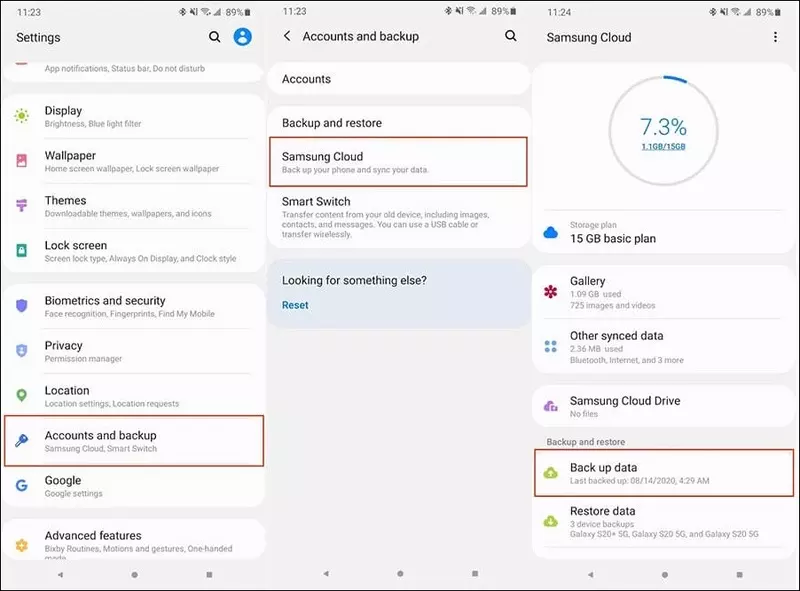Open Google settings
This screenshot has width=800, height=591.
tap(134, 486)
